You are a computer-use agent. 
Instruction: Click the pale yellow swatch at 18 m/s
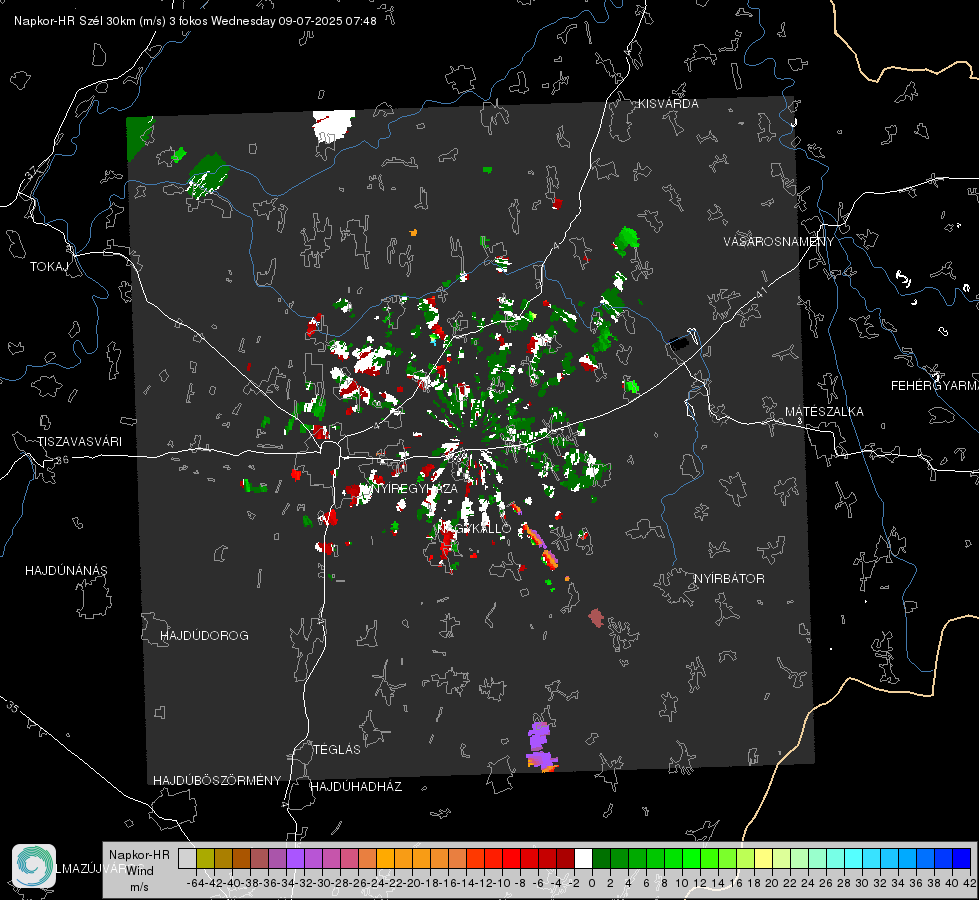click(x=763, y=858)
